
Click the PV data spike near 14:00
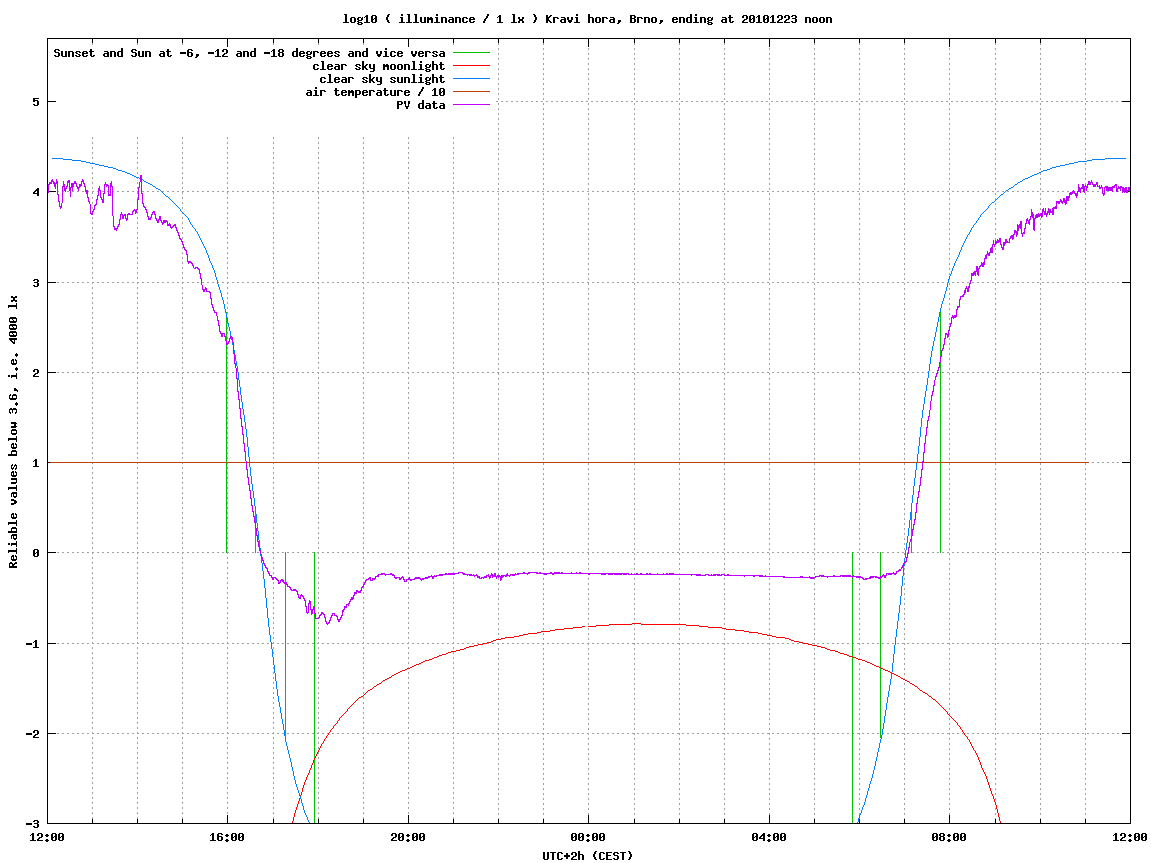(141, 177)
